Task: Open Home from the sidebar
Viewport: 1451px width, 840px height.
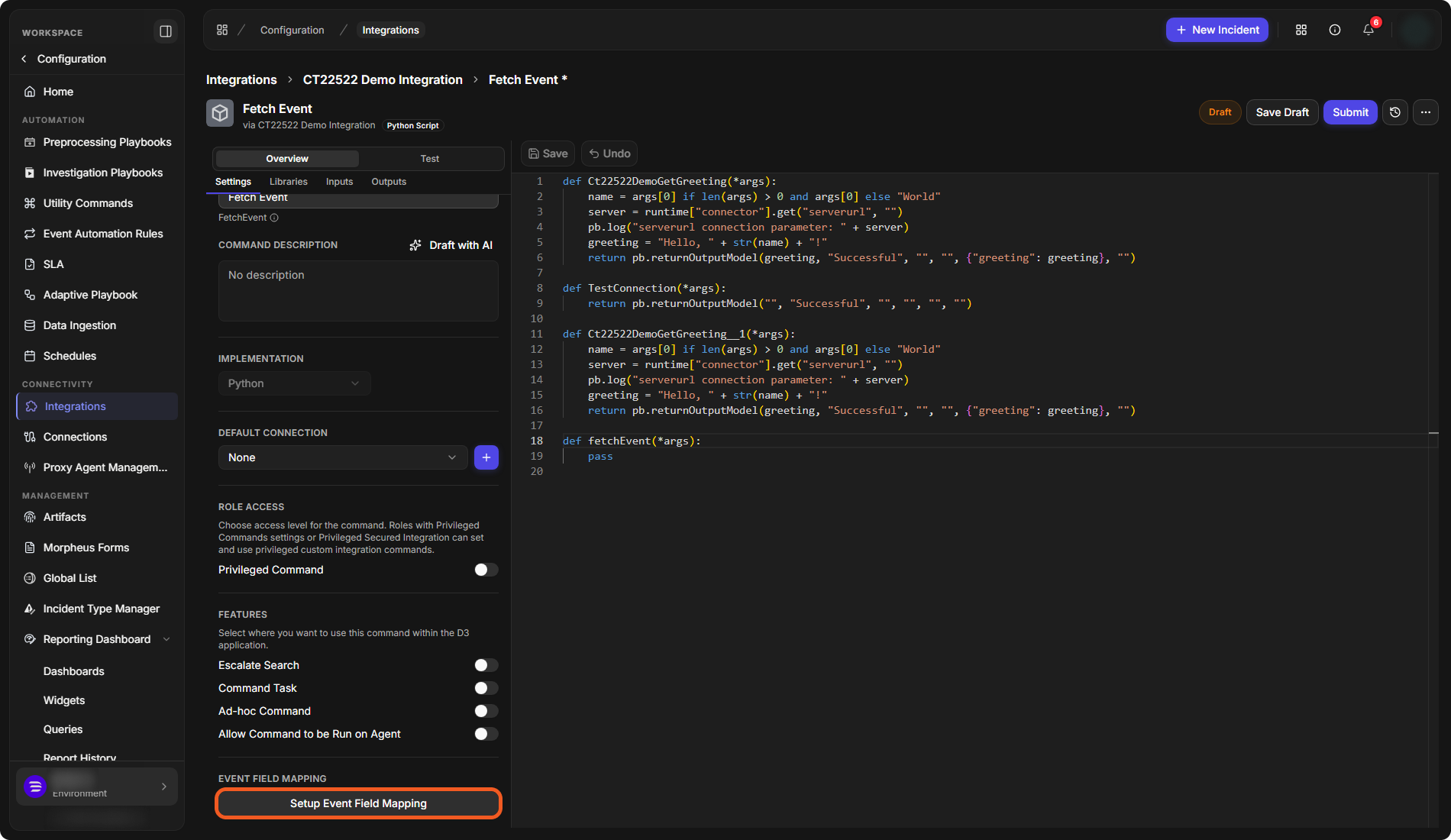Action: click(58, 92)
